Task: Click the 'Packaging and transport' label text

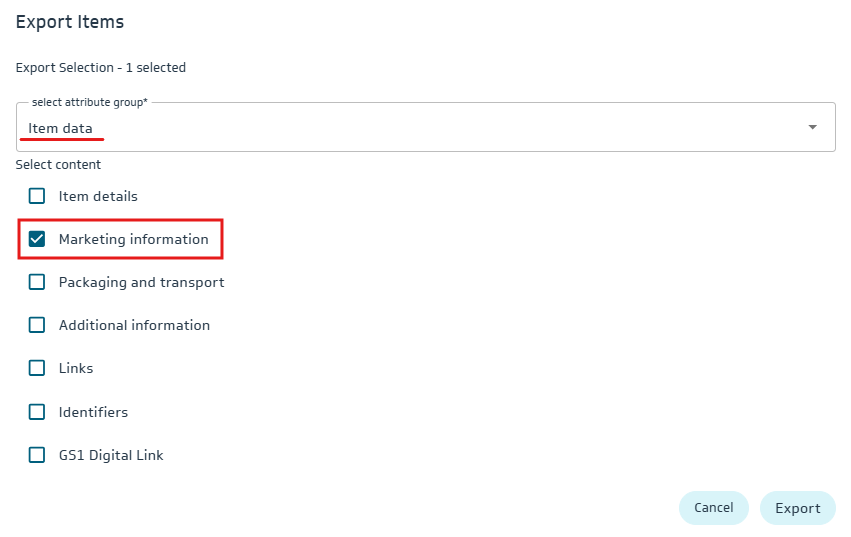Action: 141,282
